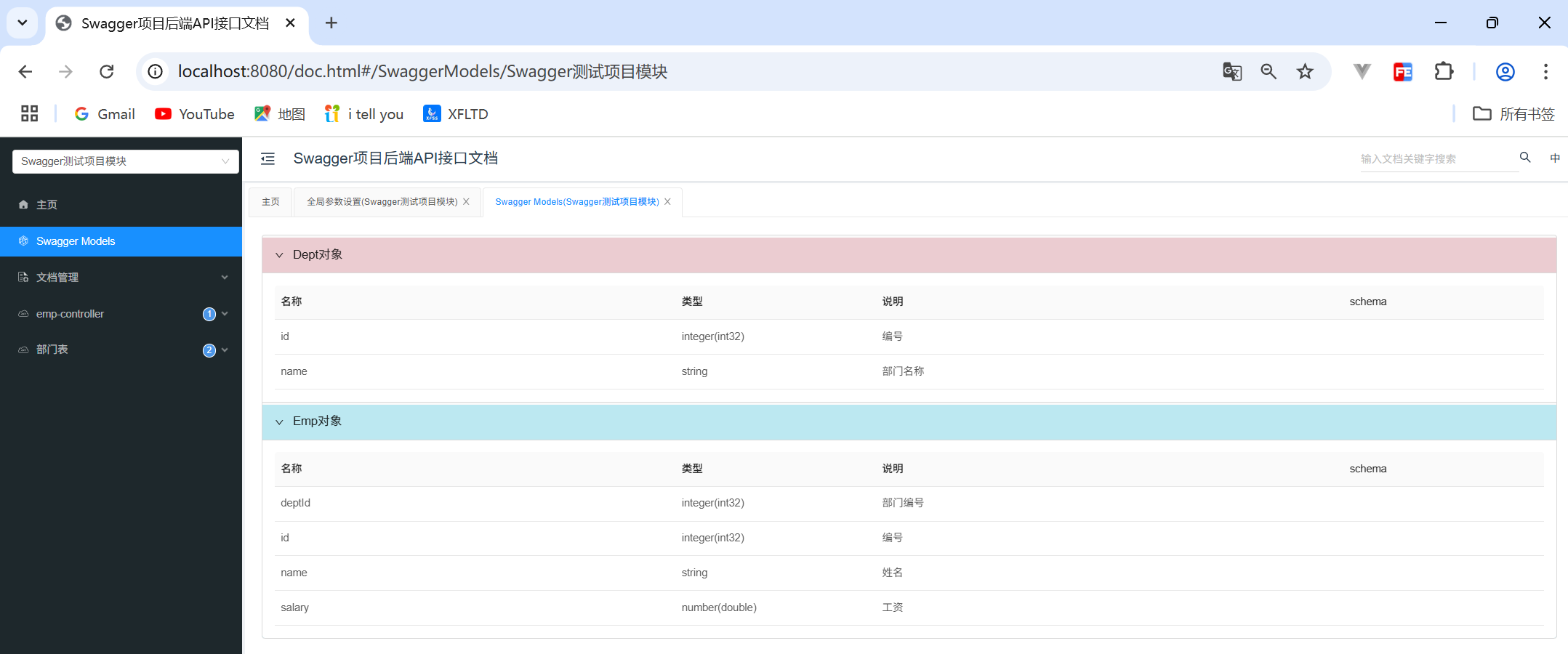Screen dimensions: 1568x654
Task: Expand 文档管理 sidebar menu
Action: coord(121,278)
